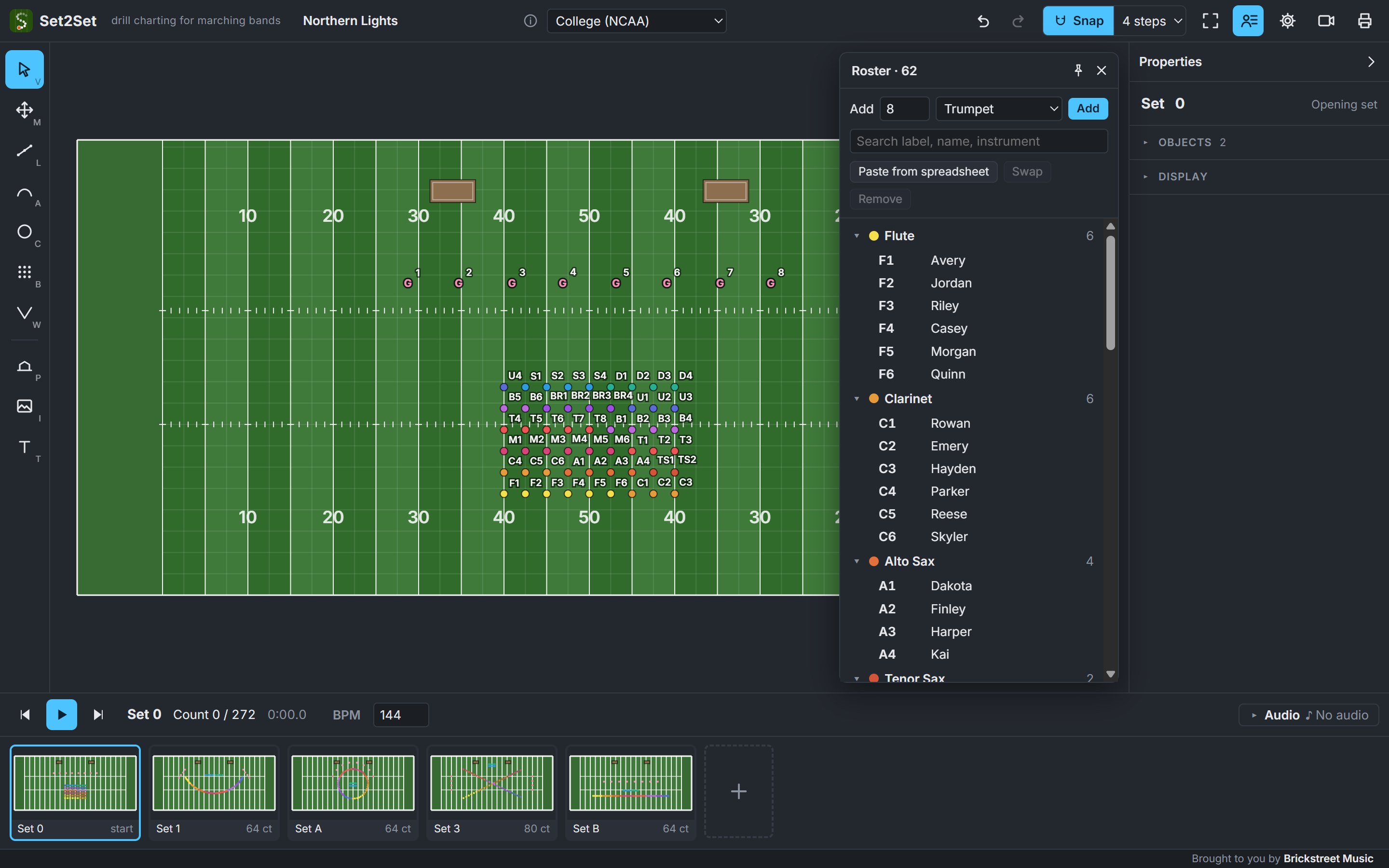Select the Text tool
This screenshot has width=1389, height=868.
(24, 447)
